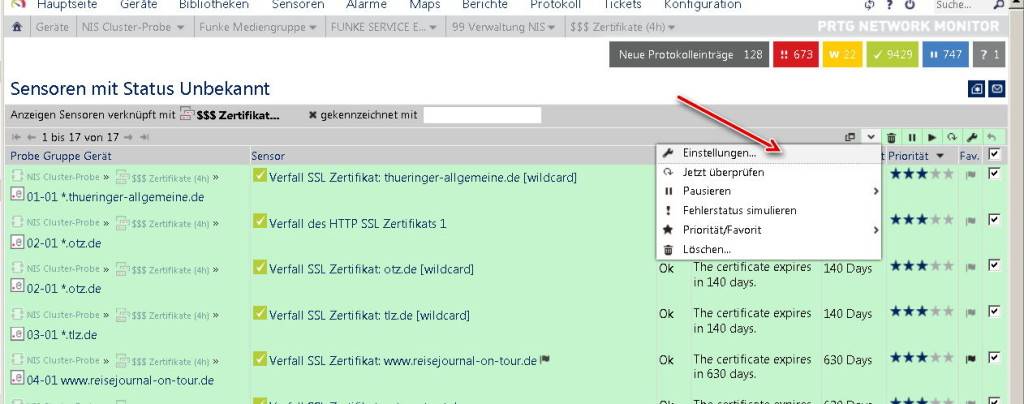1024x404 pixels.
Task: Uncheck the tlz.de wildcard sensor checkbox
Action: pos(994,311)
